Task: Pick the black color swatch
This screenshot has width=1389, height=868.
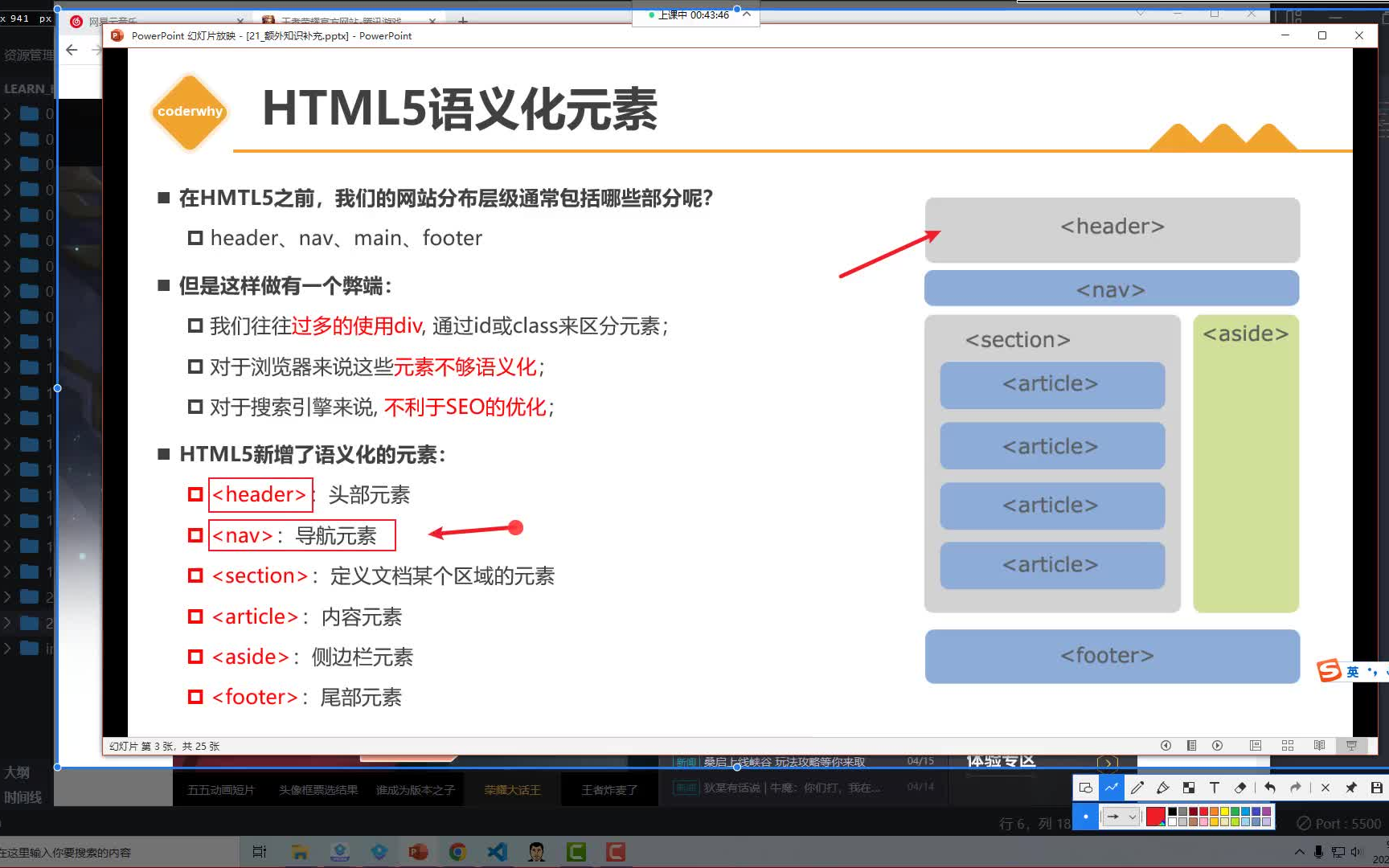Action: (1173, 812)
